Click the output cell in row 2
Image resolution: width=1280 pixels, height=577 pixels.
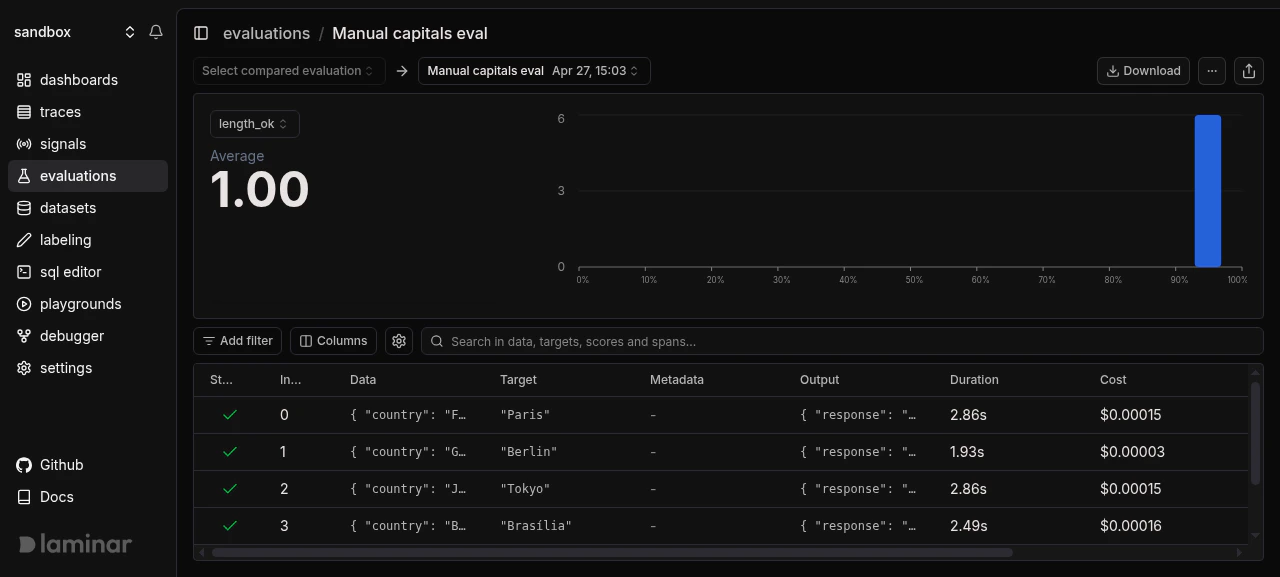(858, 489)
